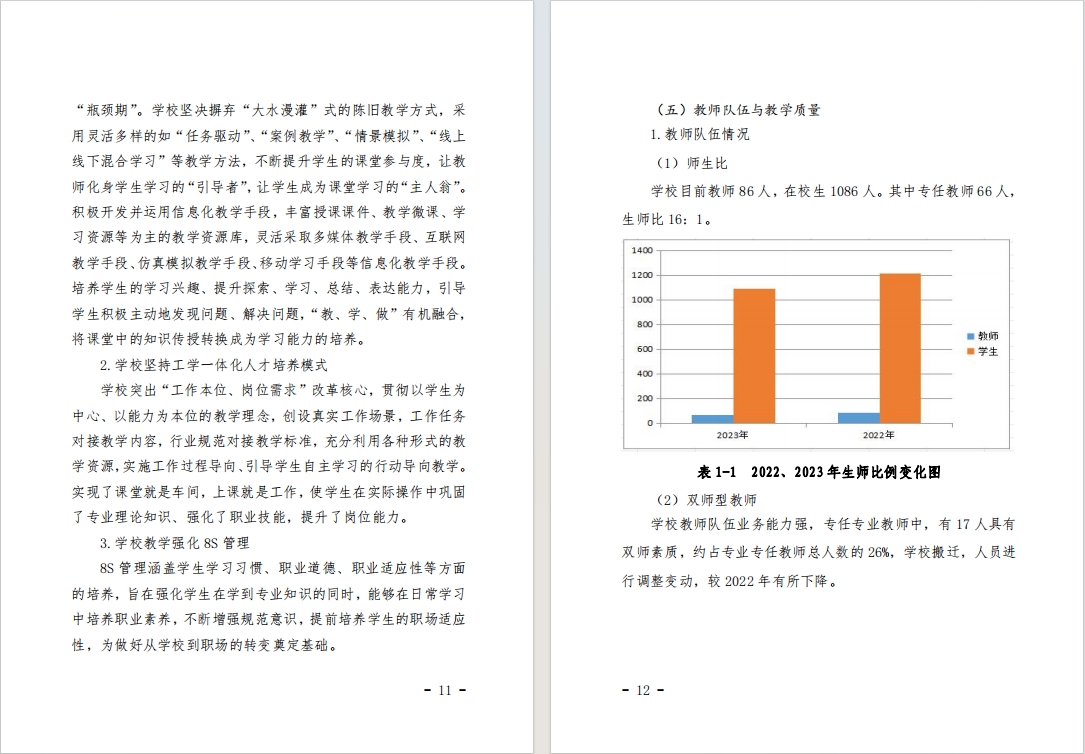Select the orange student bar for 2022年

tap(900, 347)
